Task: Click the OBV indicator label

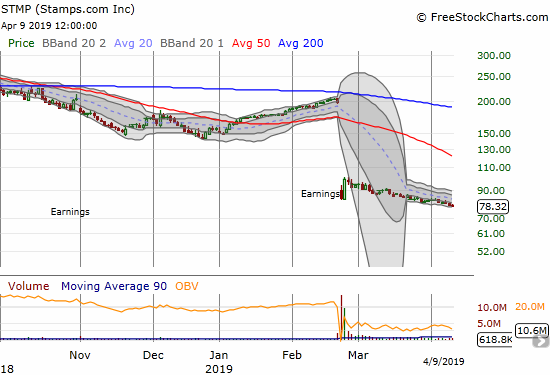Action: (x=187, y=286)
